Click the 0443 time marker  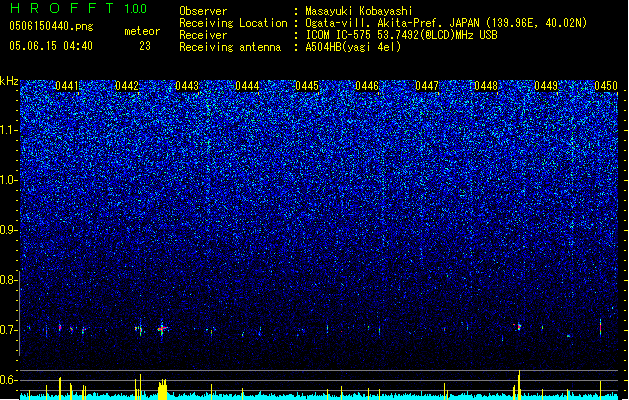pyautogui.click(x=187, y=86)
